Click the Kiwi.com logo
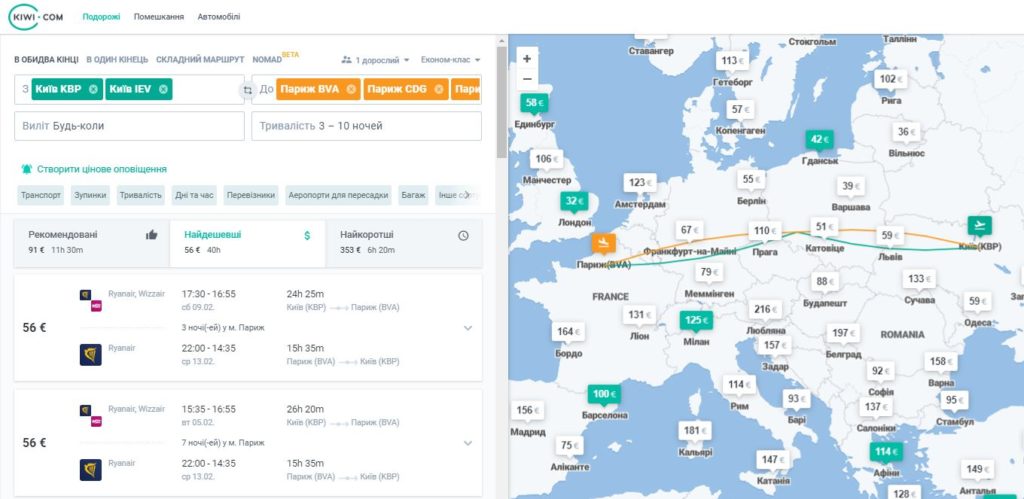1024x499 pixels. [x=36, y=16]
